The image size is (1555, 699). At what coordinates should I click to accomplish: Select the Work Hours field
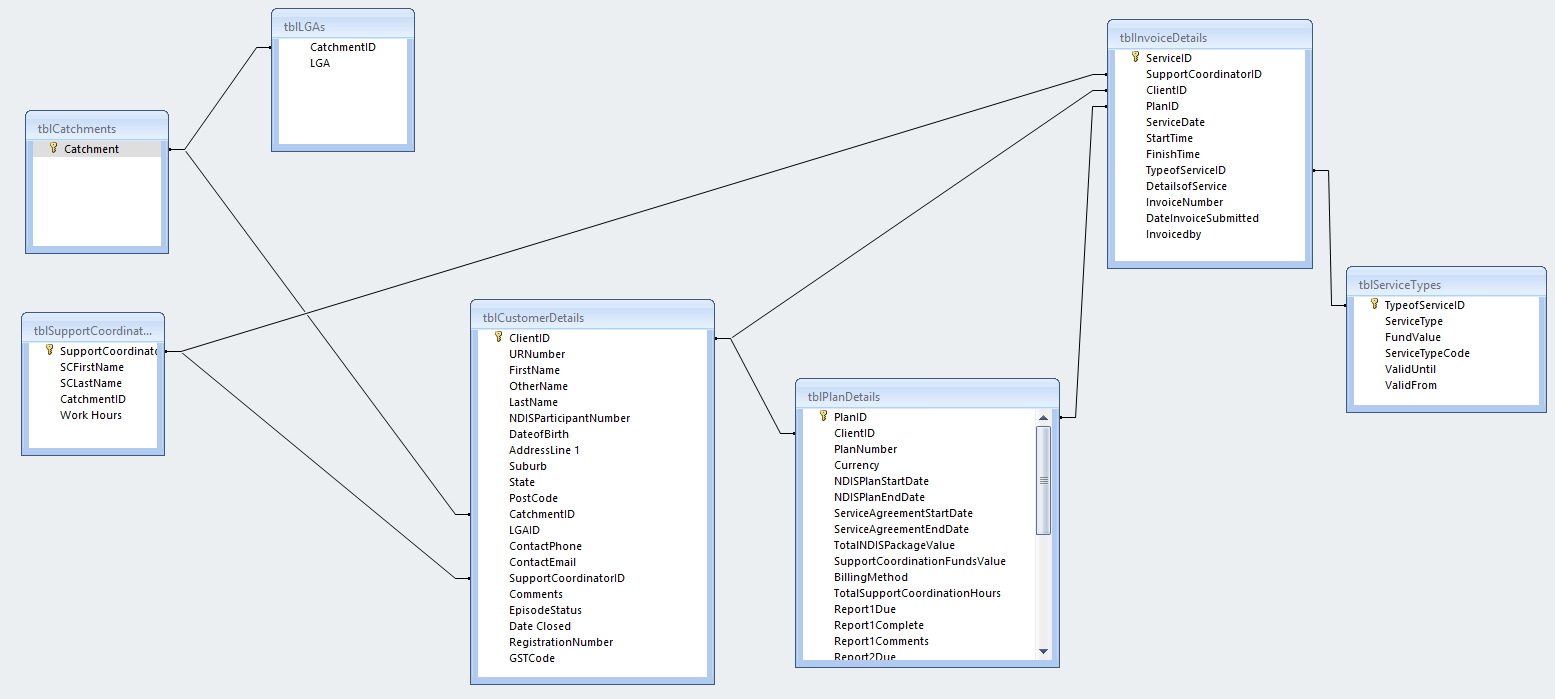[x=91, y=415]
